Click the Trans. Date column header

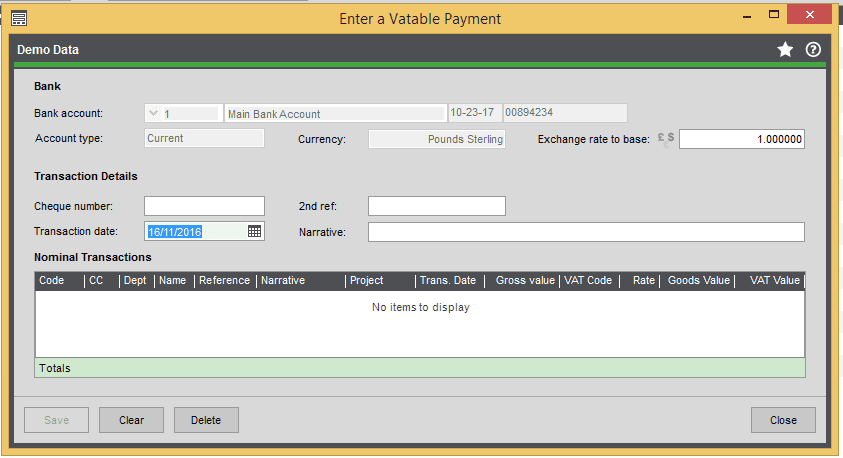(450, 281)
